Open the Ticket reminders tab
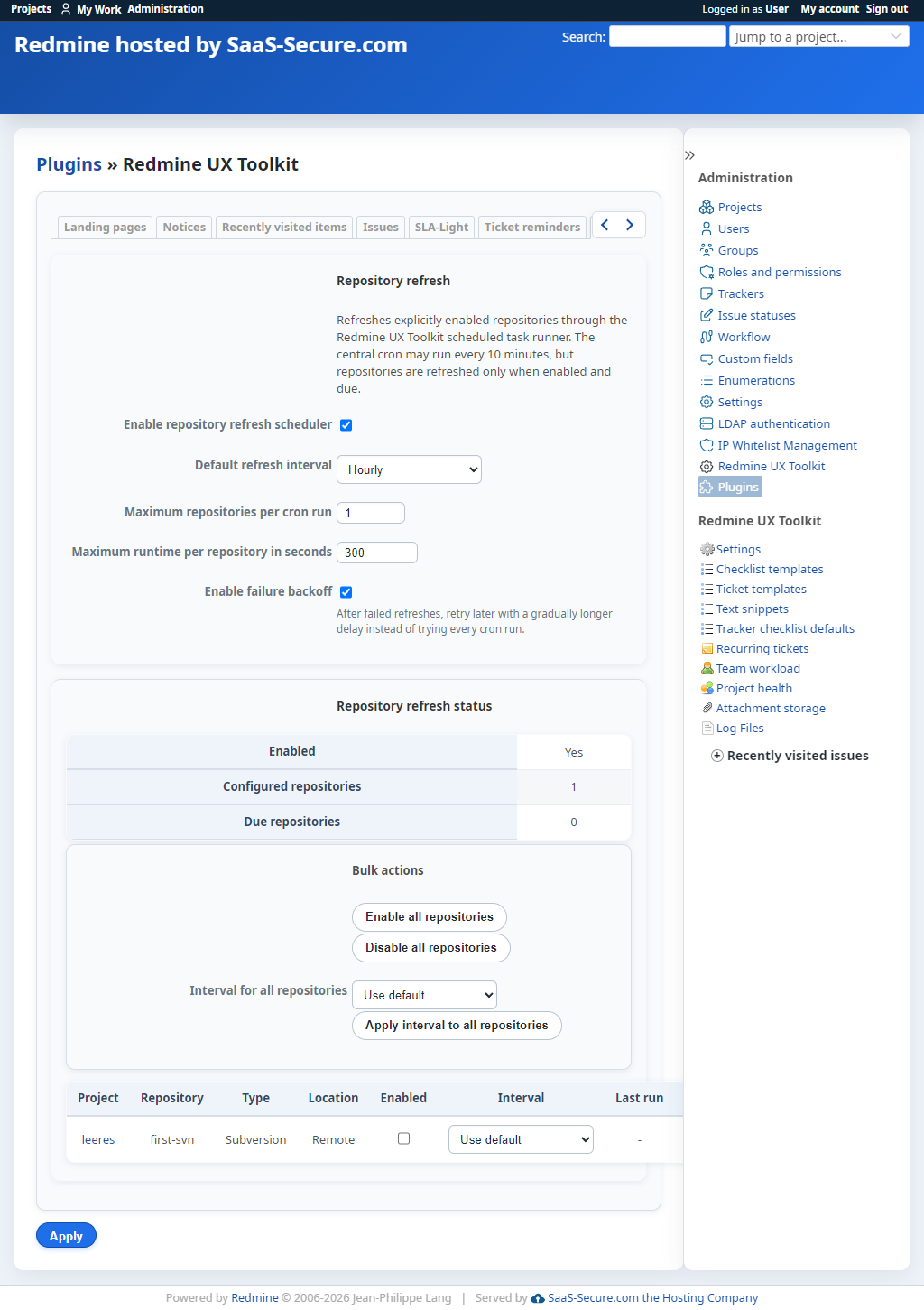The height and width of the screenshot is (1310, 924). pos(532,227)
